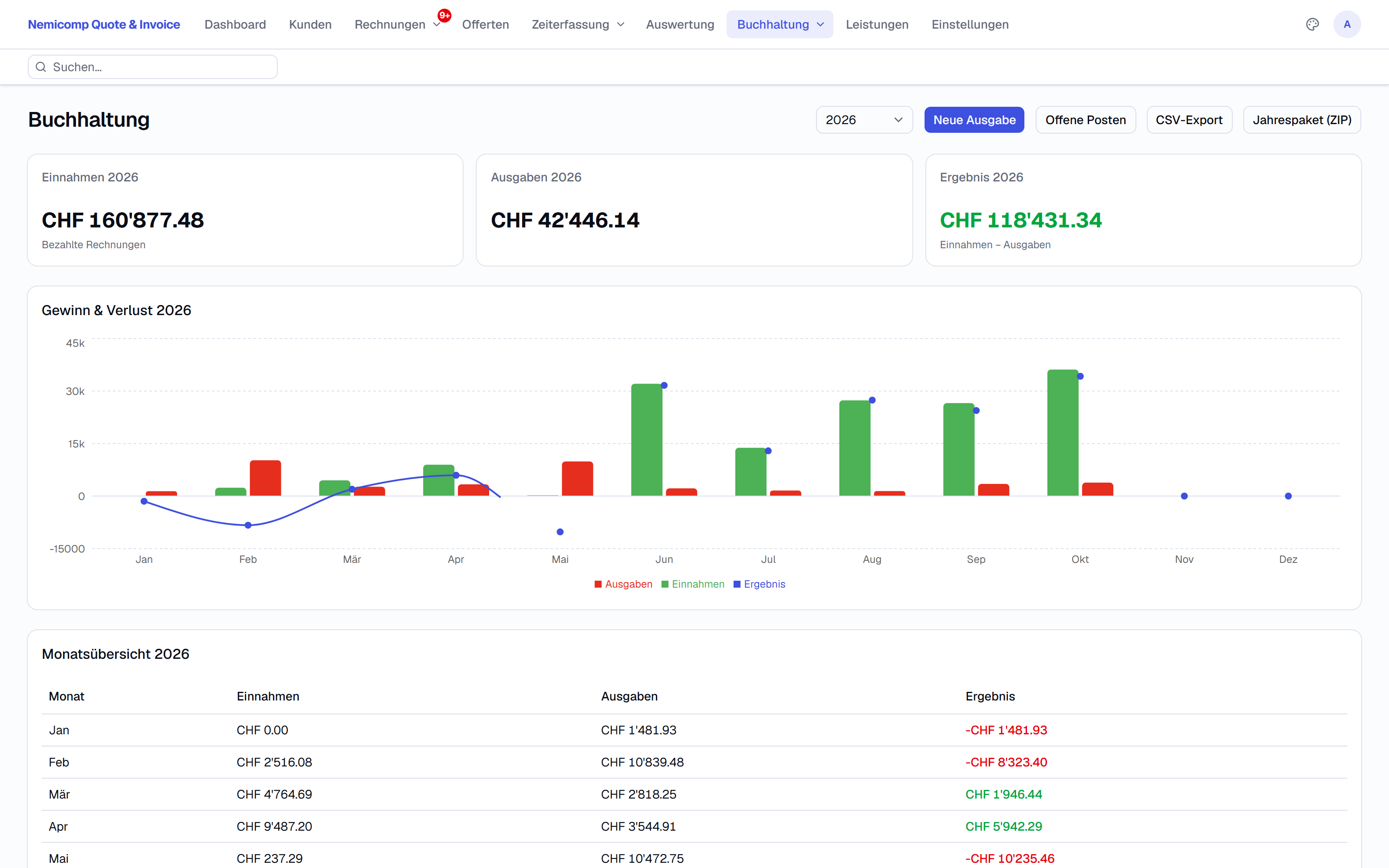1389x868 pixels.
Task: Open Offene Posten
Action: tap(1085, 120)
